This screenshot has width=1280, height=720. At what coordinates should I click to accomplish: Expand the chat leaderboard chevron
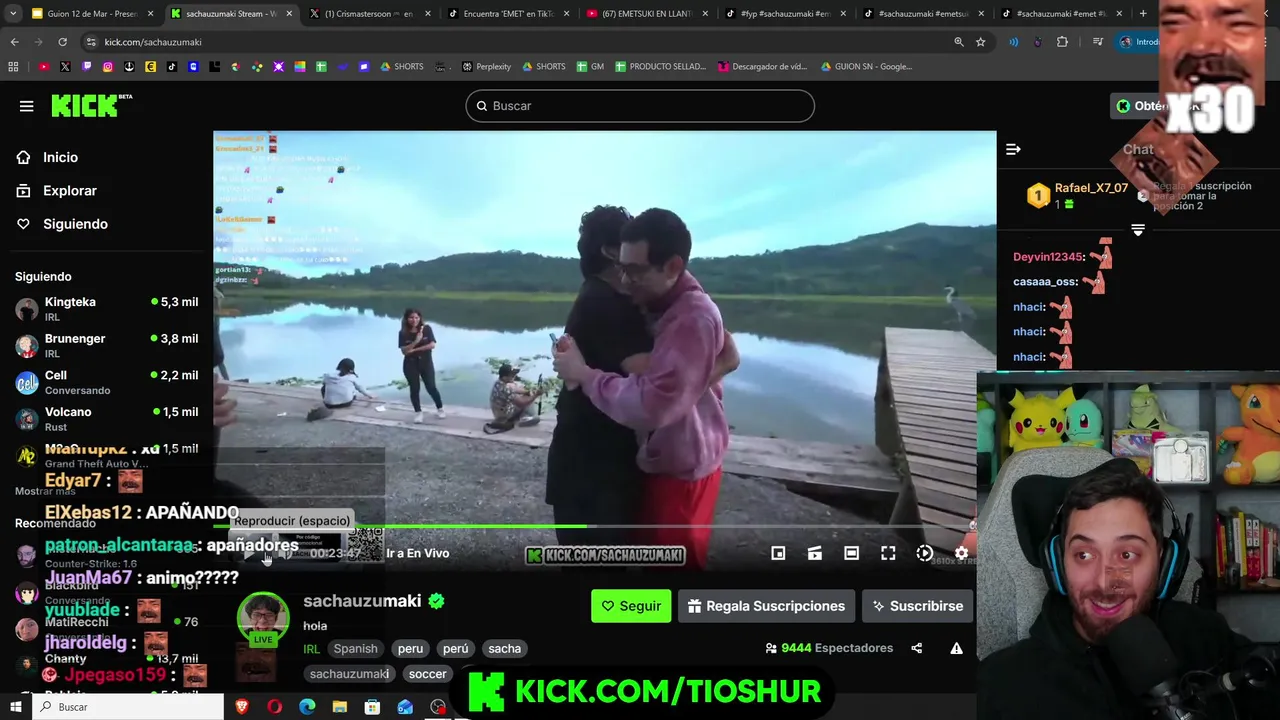point(1138,230)
